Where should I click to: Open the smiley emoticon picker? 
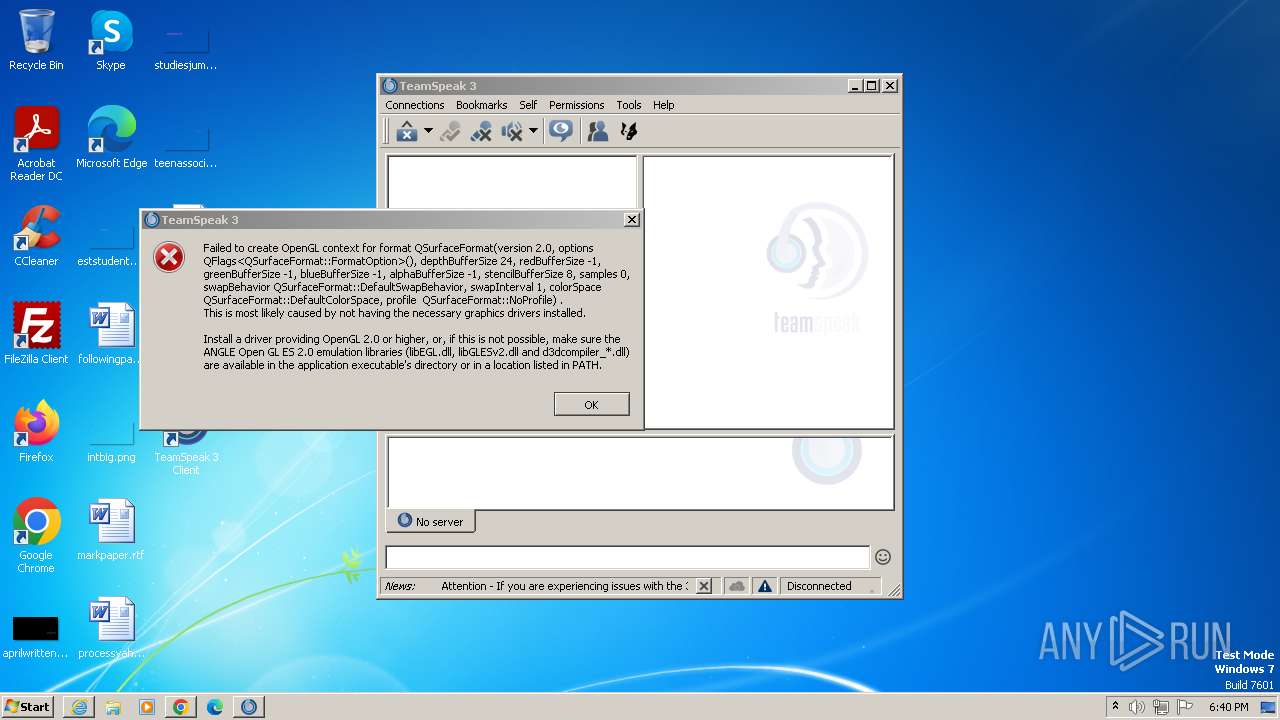[x=883, y=557]
